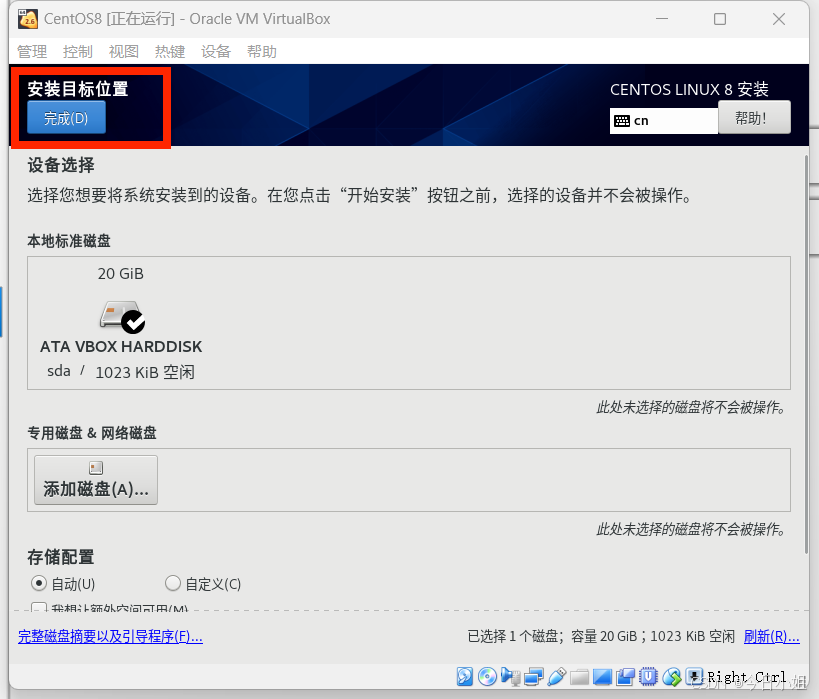Screen dimensions: 819x699
Task: Click the VirtualBox title bar logo
Action: tap(28, 19)
